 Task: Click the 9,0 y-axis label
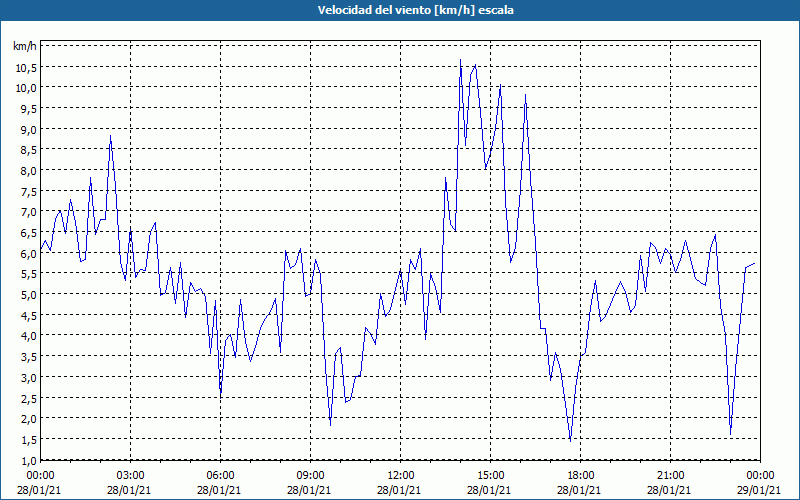click(x=29, y=130)
